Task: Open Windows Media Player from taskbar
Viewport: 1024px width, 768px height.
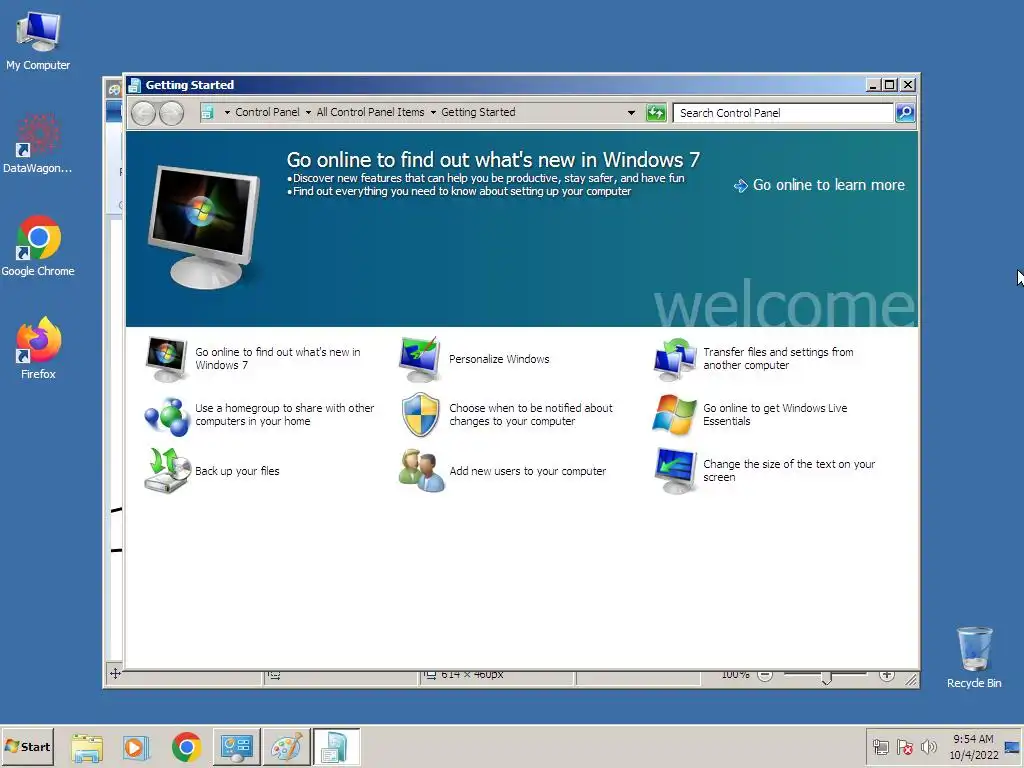Action: (x=136, y=747)
